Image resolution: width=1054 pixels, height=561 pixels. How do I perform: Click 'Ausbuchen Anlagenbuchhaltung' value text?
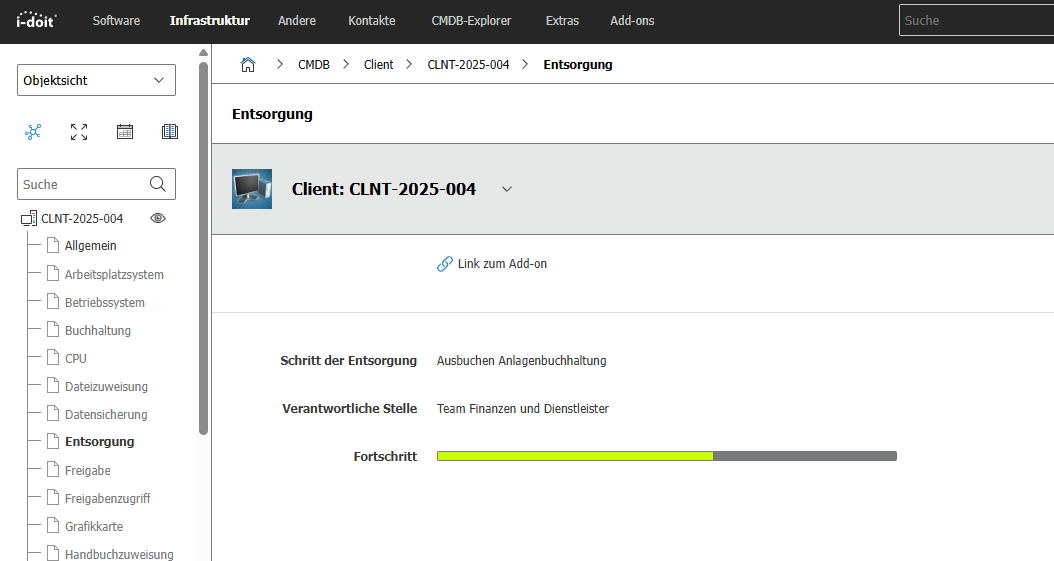[522, 361]
